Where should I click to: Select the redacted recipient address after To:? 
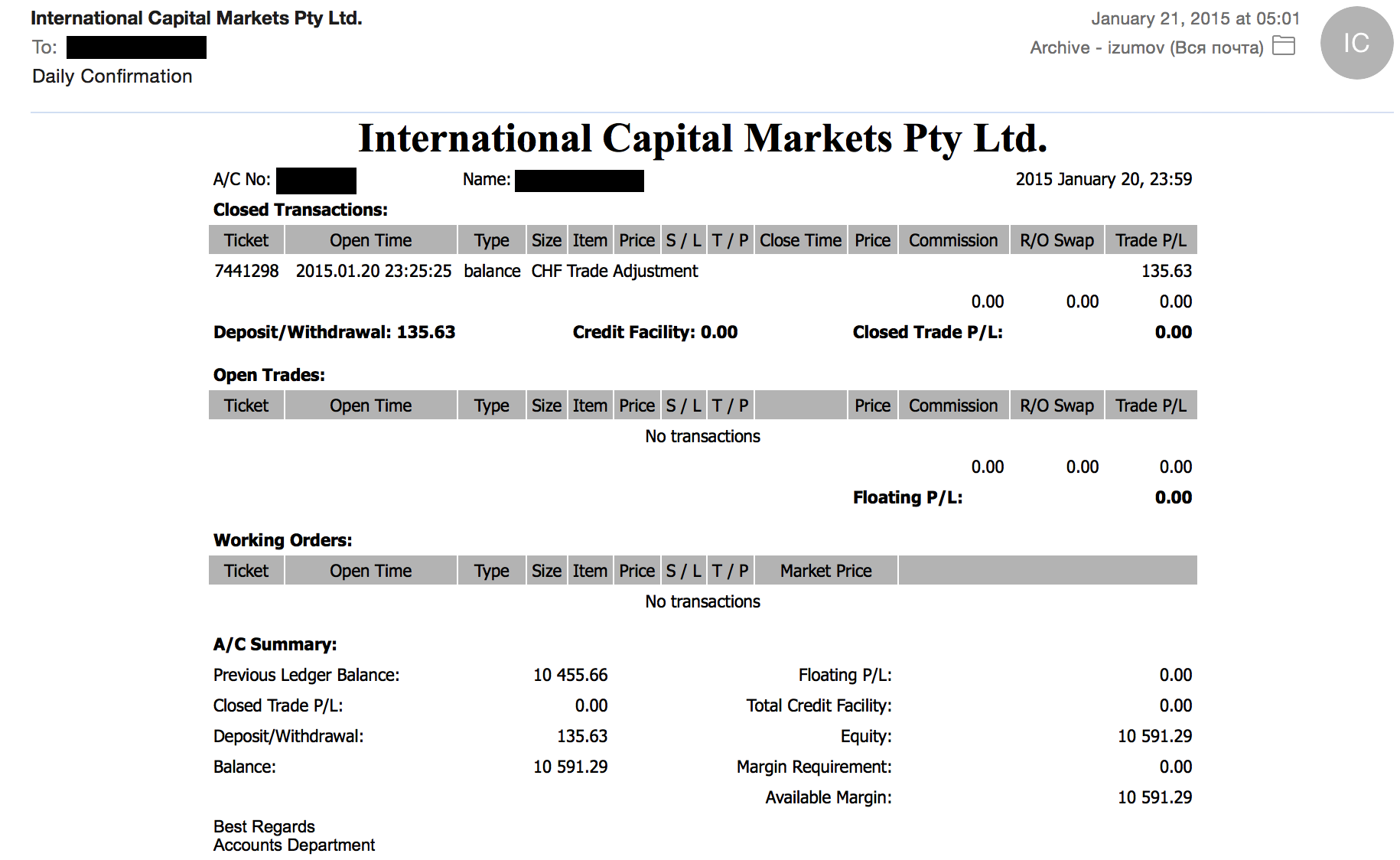[x=136, y=47]
